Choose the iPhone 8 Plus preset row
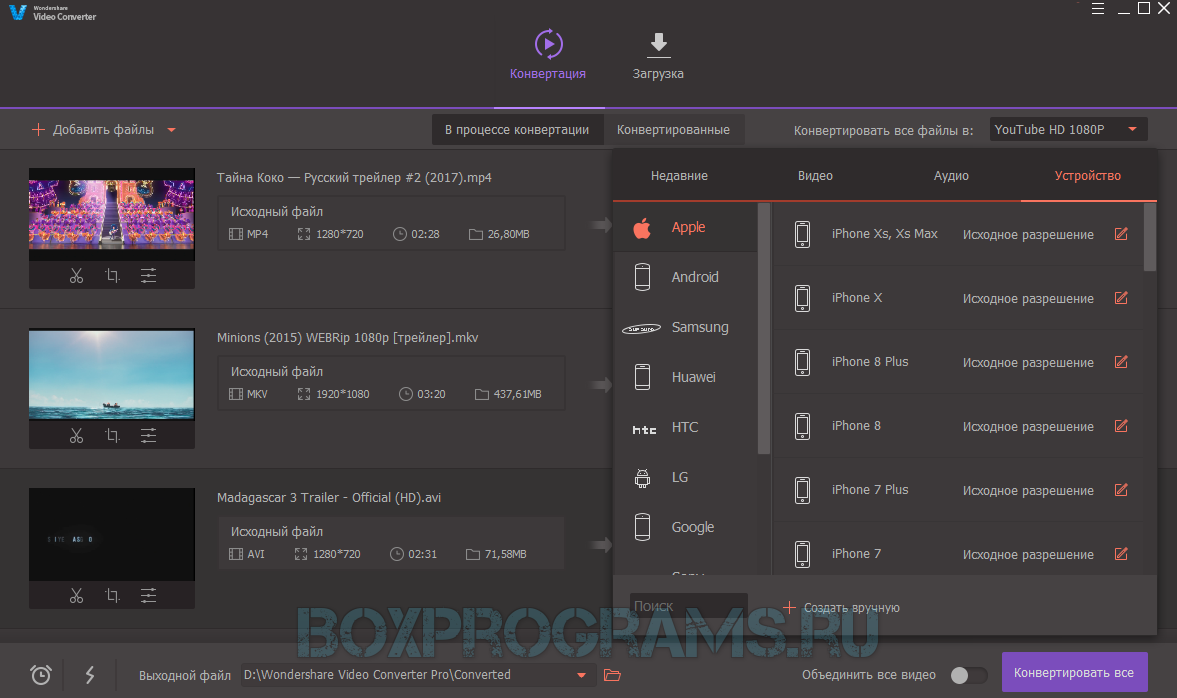The height and width of the screenshot is (698, 1177). (x=958, y=362)
